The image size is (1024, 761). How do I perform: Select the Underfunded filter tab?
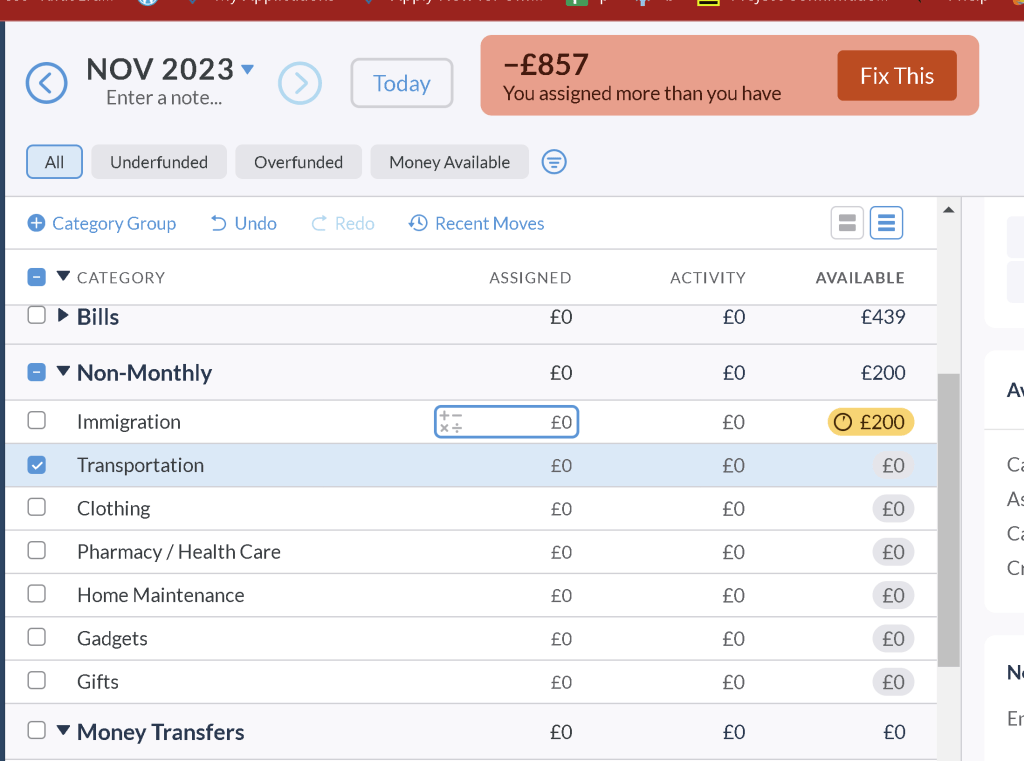pos(159,162)
